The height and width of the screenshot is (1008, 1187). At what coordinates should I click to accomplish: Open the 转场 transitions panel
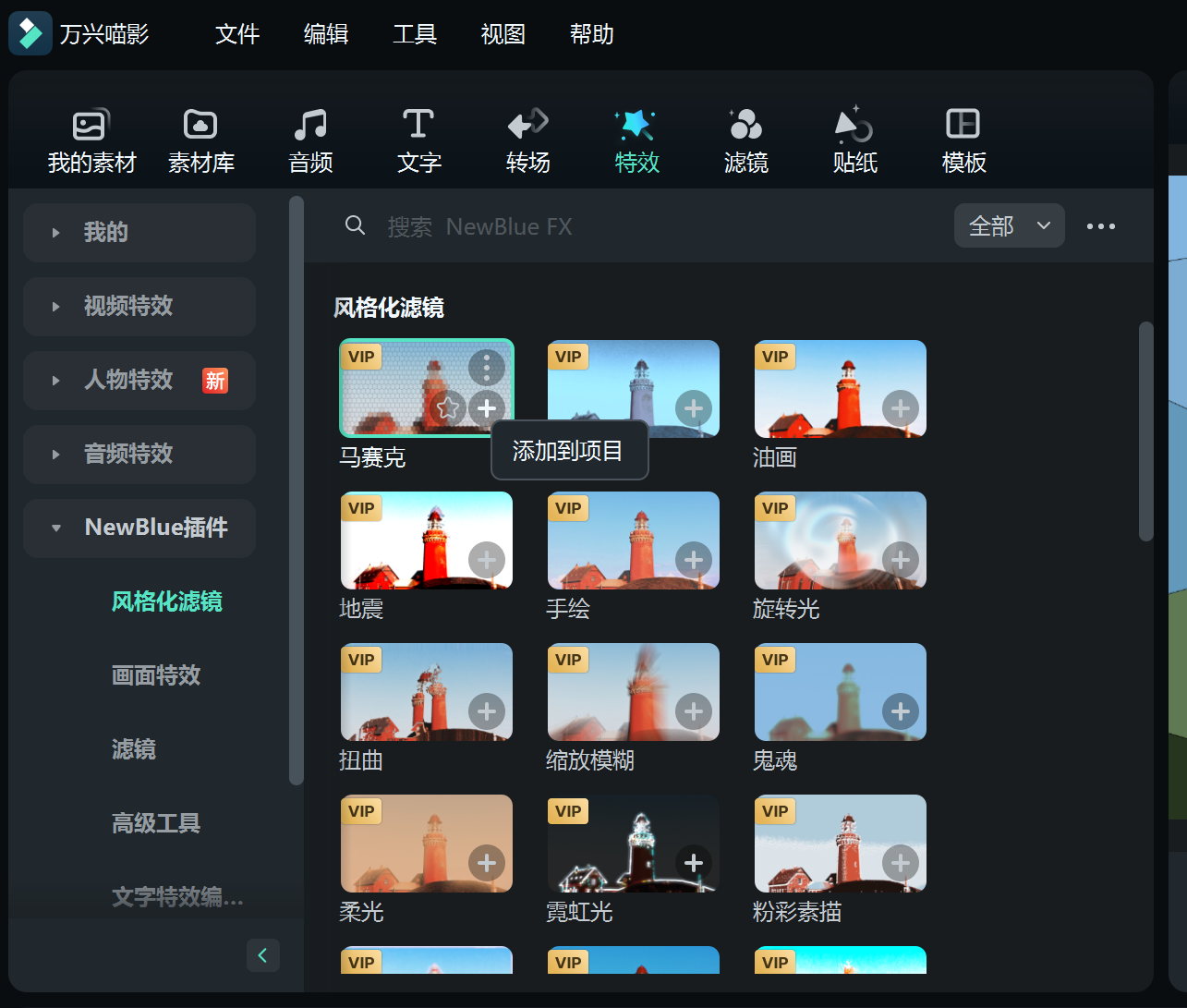click(x=528, y=139)
